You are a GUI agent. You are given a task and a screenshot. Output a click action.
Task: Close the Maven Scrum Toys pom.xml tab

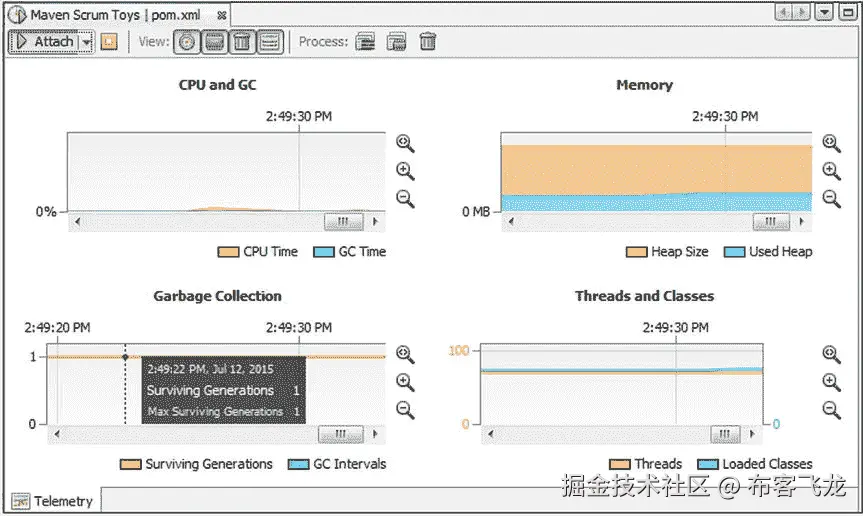[x=221, y=15]
